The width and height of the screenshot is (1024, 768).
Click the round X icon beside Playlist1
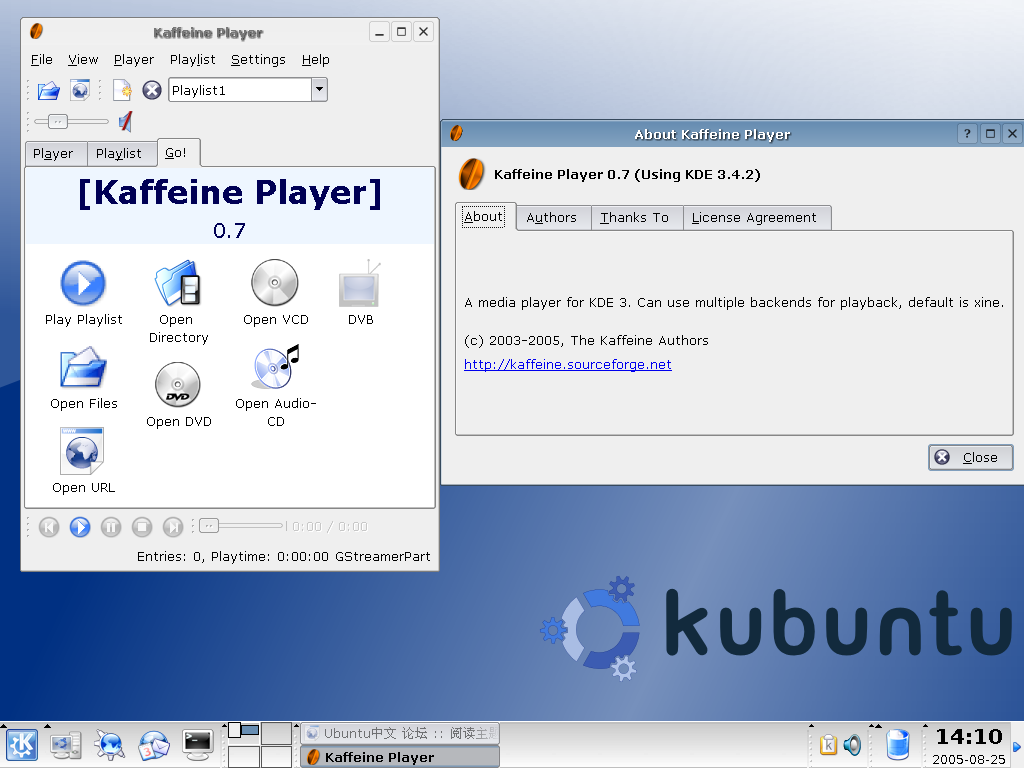click(x=152, y=90)
